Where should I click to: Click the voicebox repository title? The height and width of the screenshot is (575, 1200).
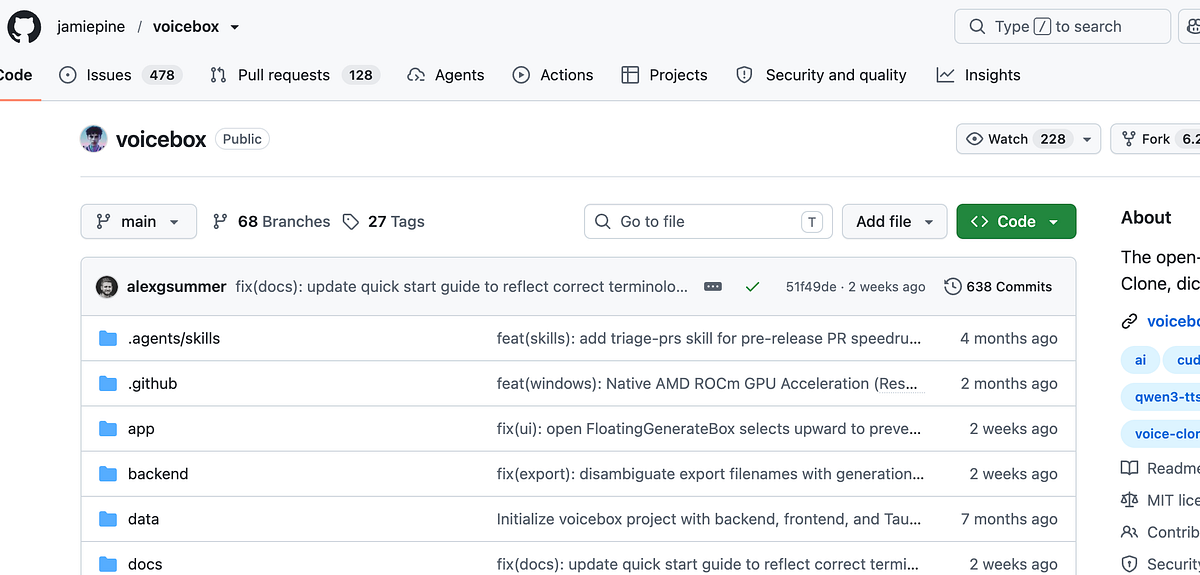tap(161, 139)
